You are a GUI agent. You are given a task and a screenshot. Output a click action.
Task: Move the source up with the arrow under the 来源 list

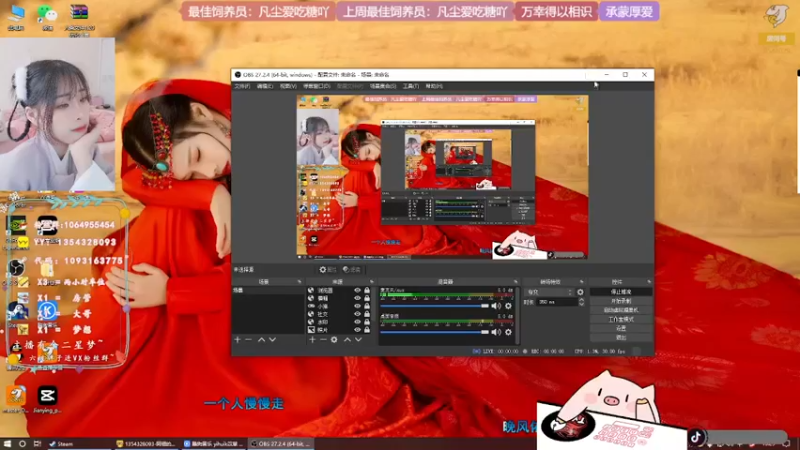point(347,340)
